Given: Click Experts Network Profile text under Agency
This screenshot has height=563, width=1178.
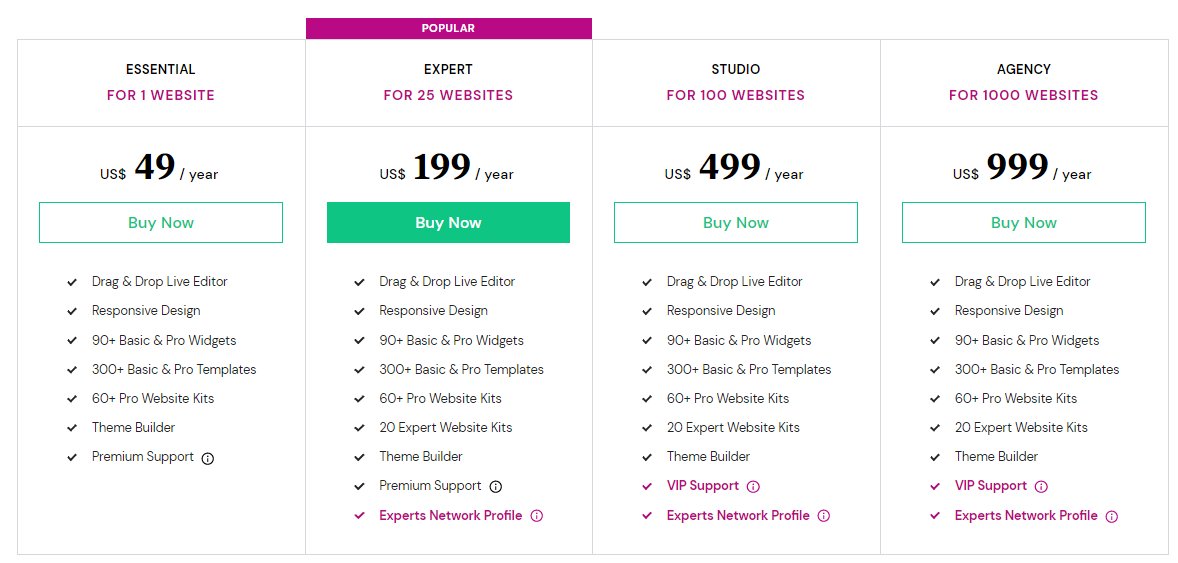Looking at the screenshot, I should [x=1026, y=516].
